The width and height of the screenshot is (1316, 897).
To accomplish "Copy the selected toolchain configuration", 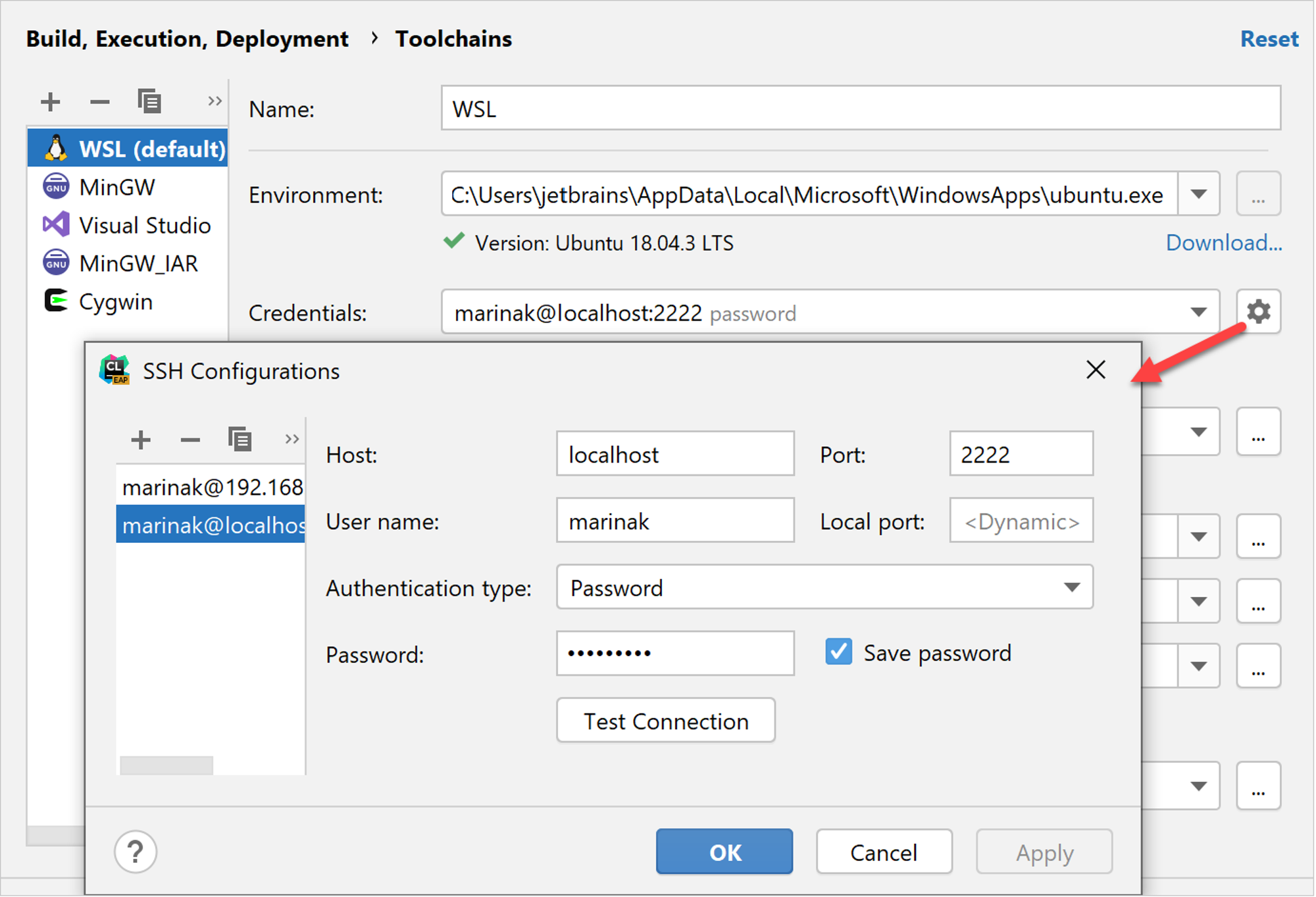I will [149, 101].
